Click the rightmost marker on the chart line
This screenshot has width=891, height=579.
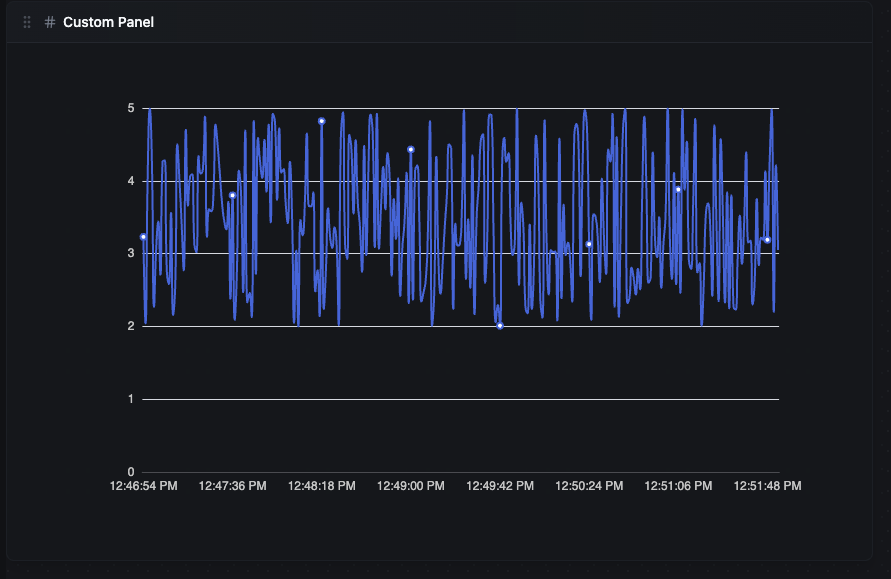coord(768,240)
